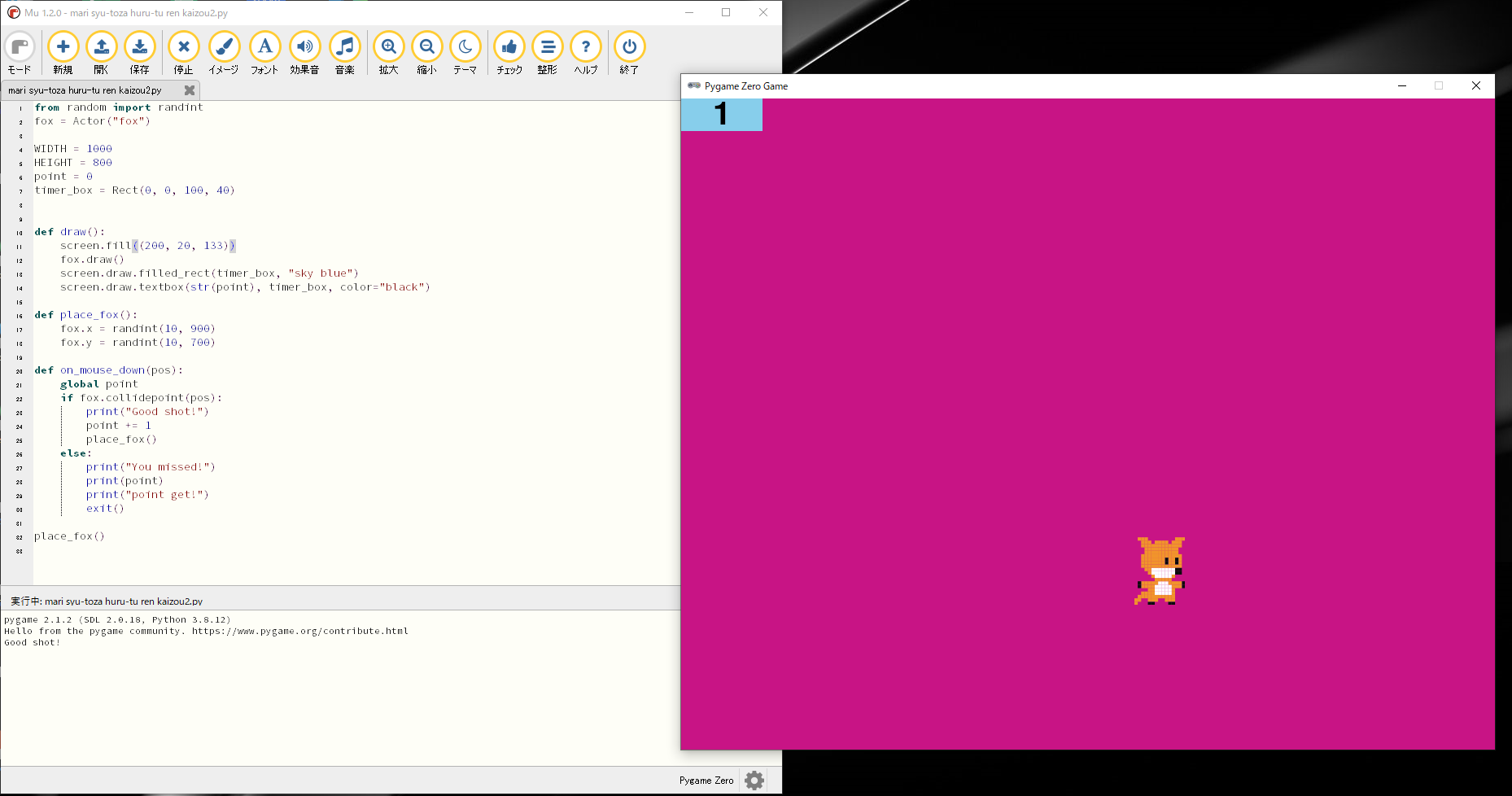Click the 'timer_box = Rect(0, 0, 100, 40)' line

(x=134, y=190)
